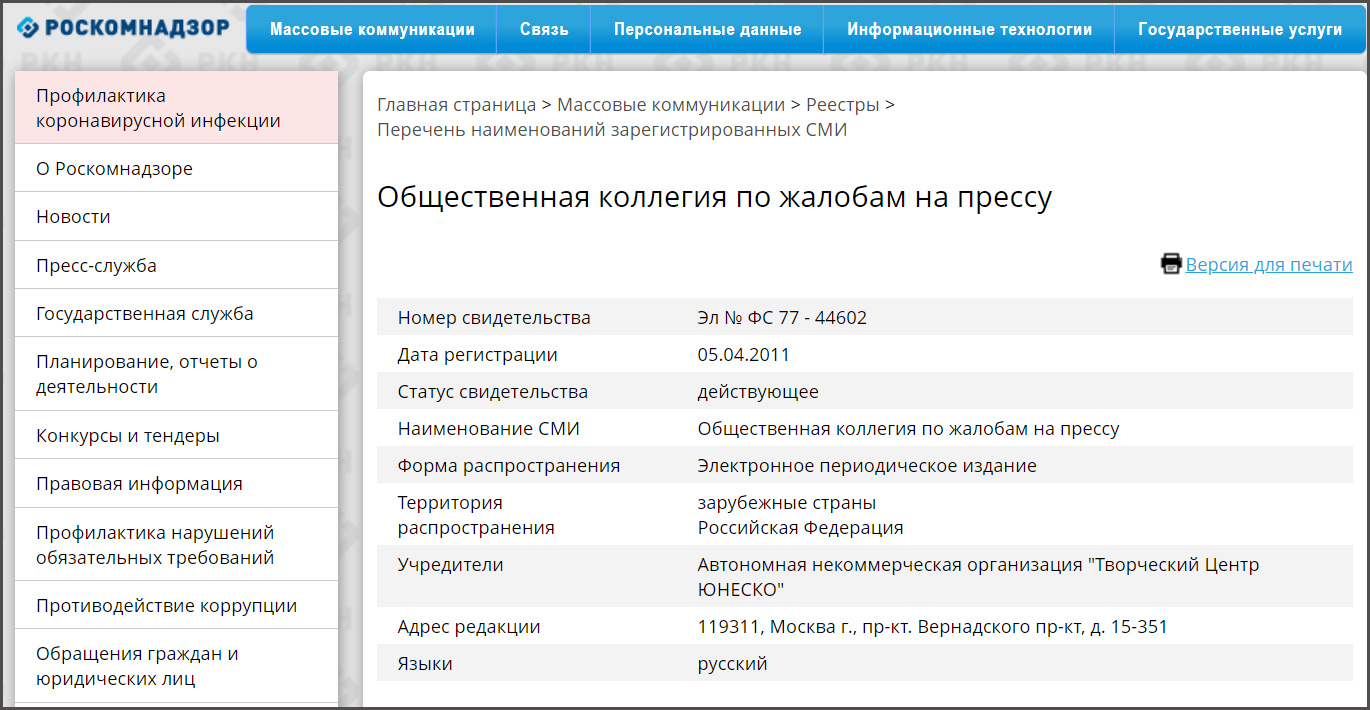Click registration date 05.04.2011
The width and height of the screenshot is (1370, 710).
click(744, 355)
